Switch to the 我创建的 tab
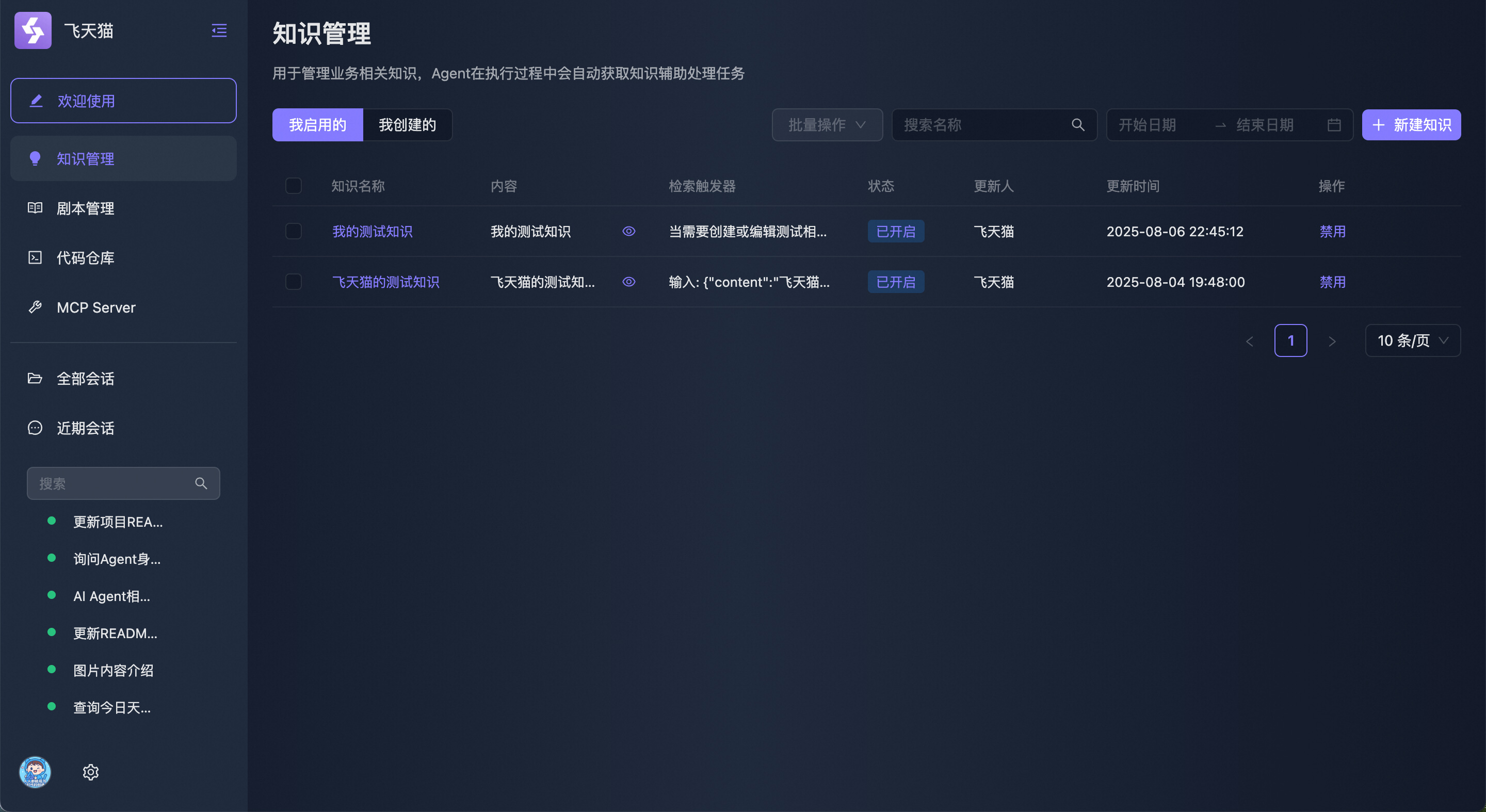1486x812 pixels. pos(407,124)
